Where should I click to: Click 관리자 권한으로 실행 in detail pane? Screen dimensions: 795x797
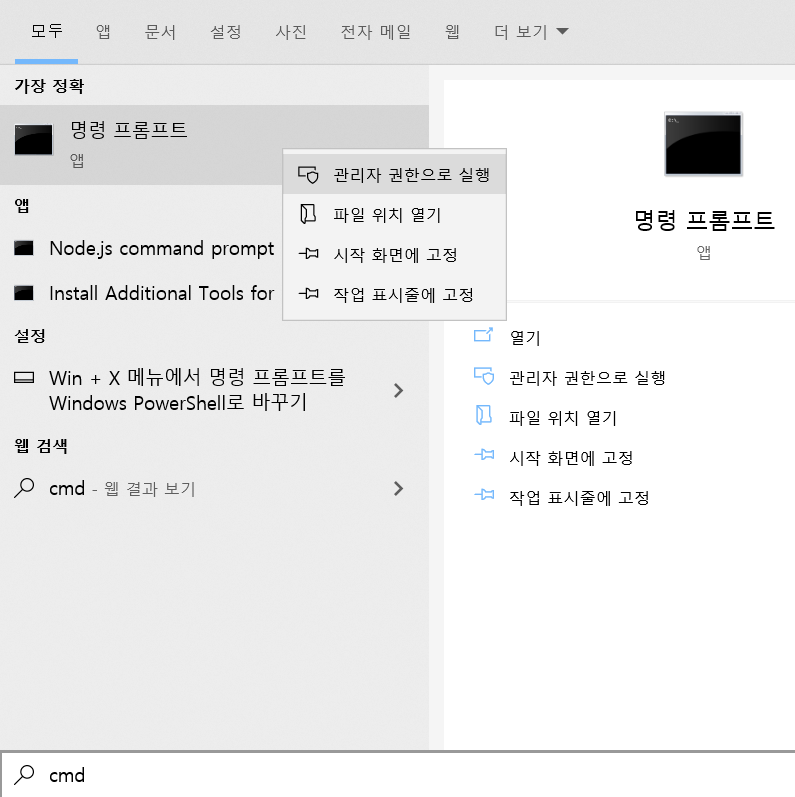click(588, 378)
